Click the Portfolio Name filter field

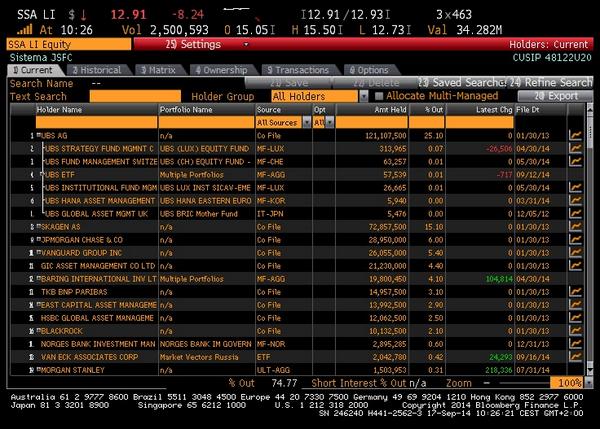pyautogui.click(x=207, y=122)
